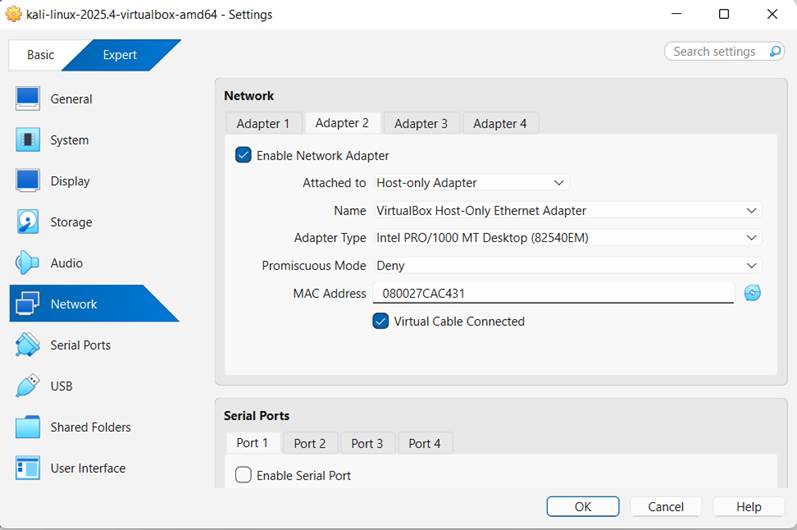Disable the Enable Network Adapter checkbox
The height and width of the screenshot is (530, 797).
click(243, 155)
